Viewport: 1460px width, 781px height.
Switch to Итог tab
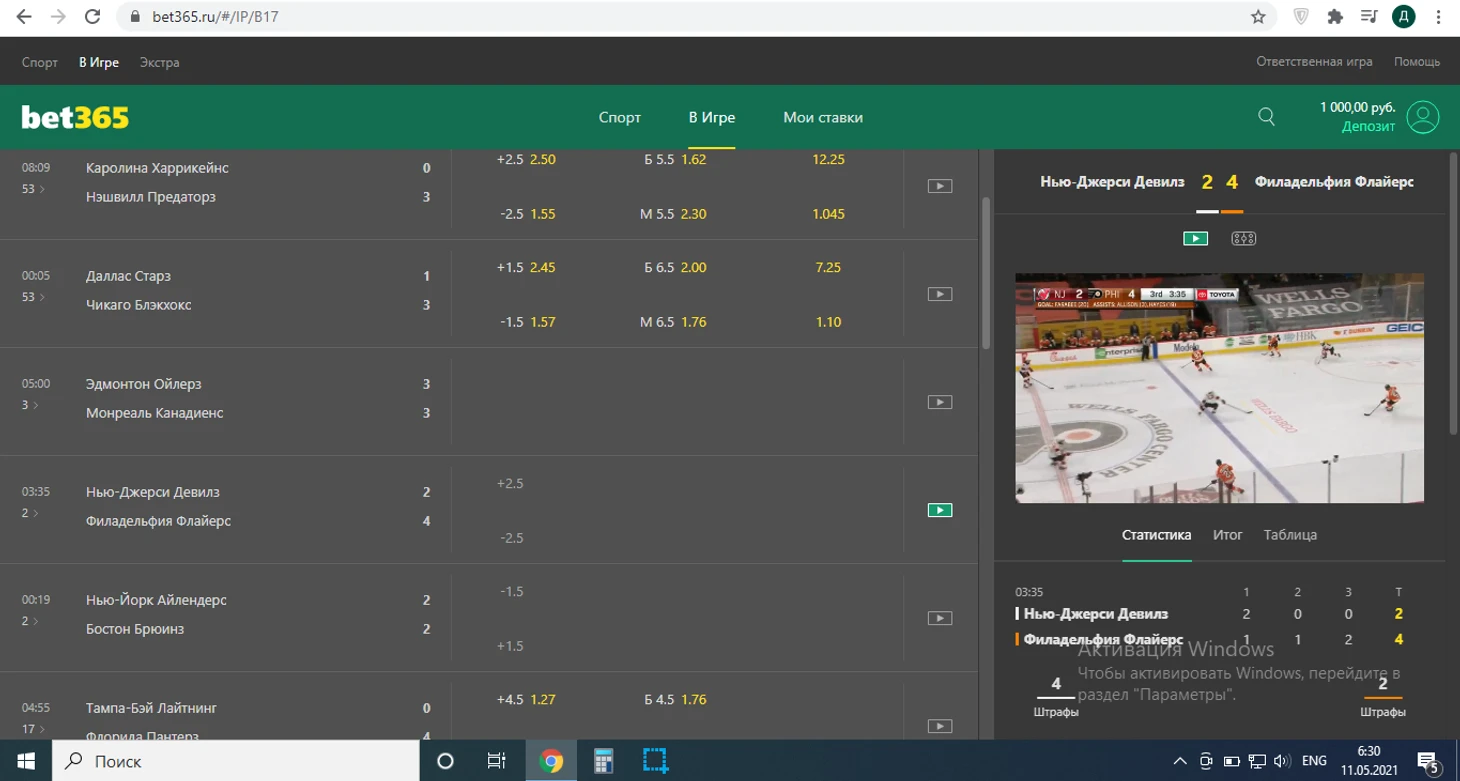click(x=1227, y=535)
